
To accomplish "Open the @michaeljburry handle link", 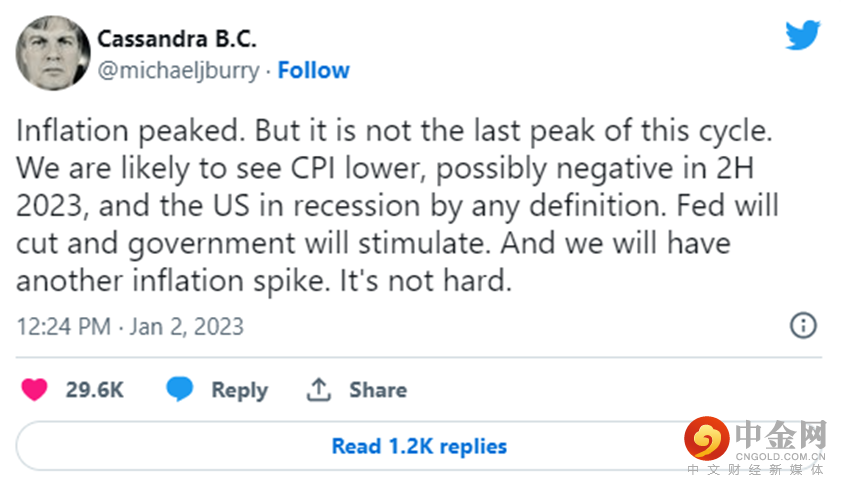I will pyautogui.click(x=178, y=71).
